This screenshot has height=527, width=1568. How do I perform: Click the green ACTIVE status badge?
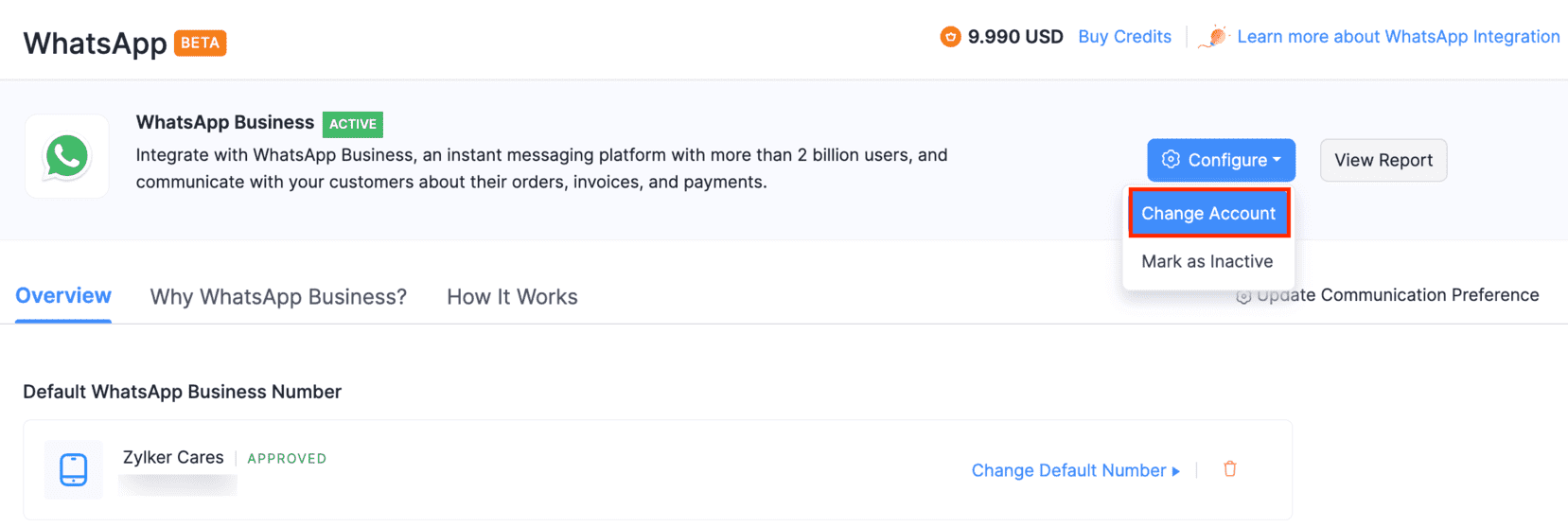[x=352, y=124]
